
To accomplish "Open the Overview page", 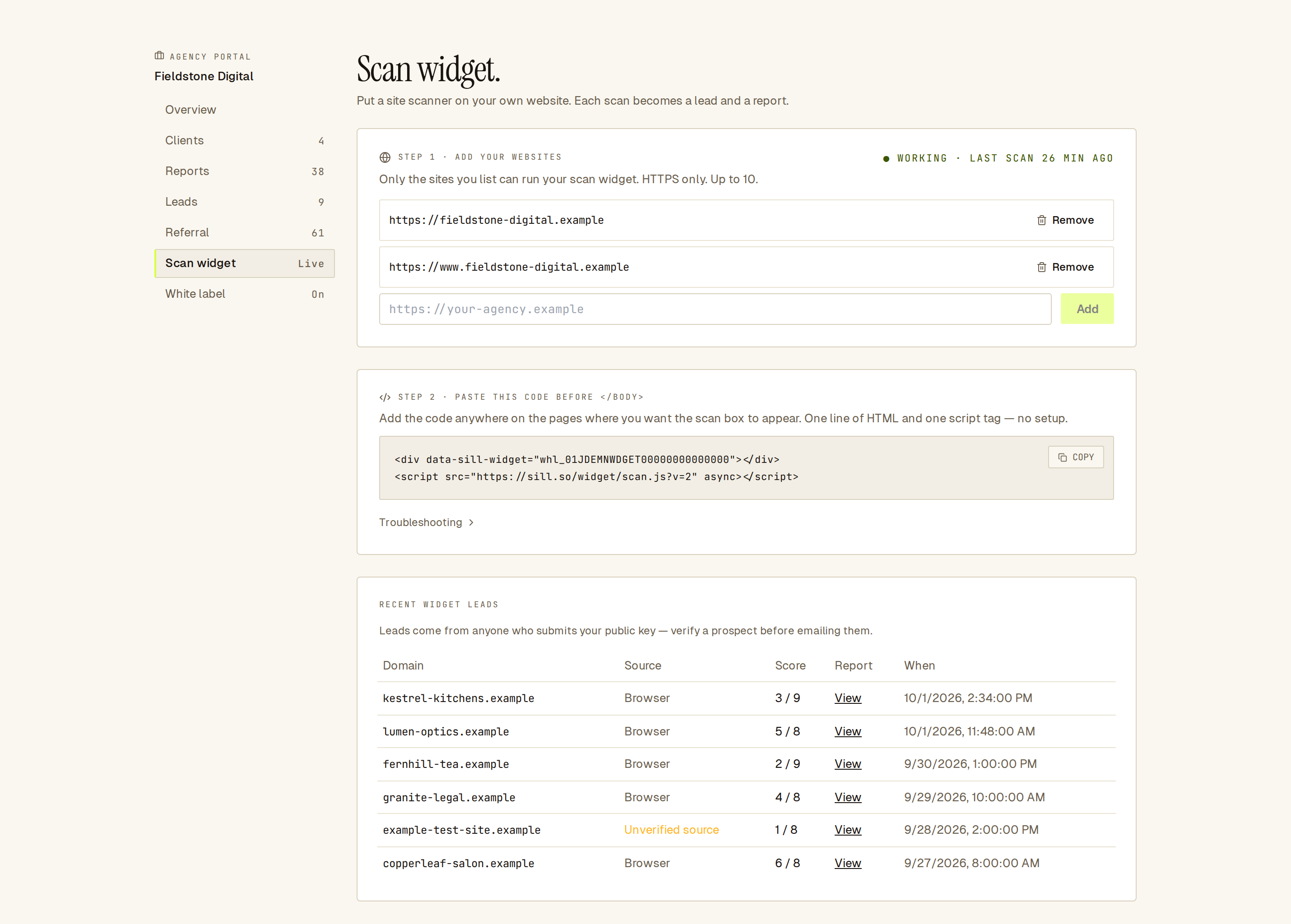I will tap(245, 110).
